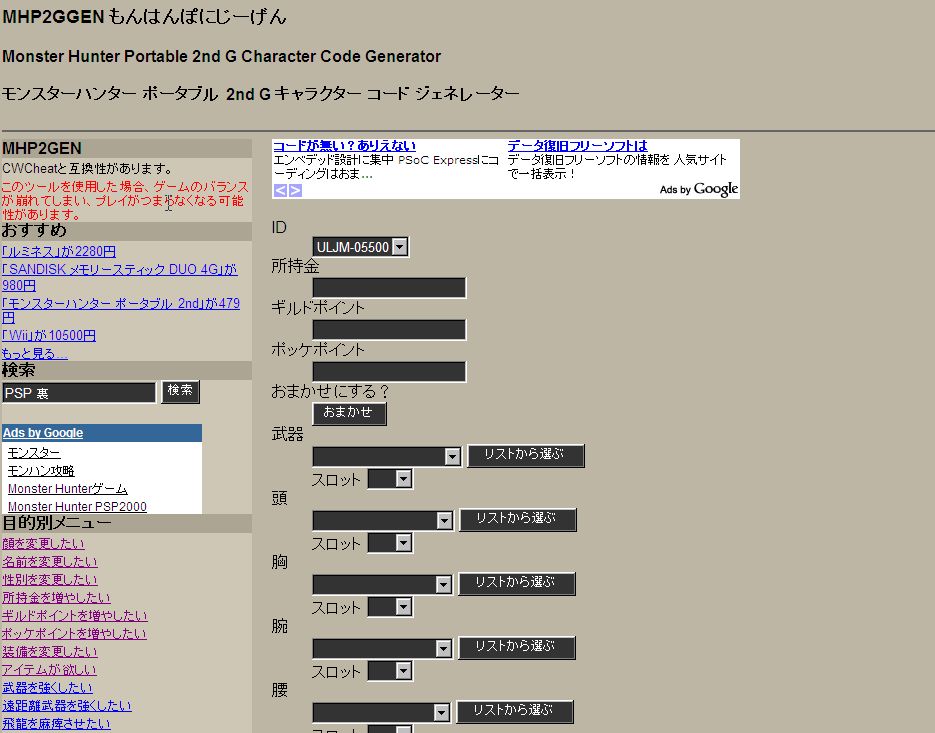Click the search box containing PSP 裏
This screenshot has width=935, height=733.
coord(79,393)
